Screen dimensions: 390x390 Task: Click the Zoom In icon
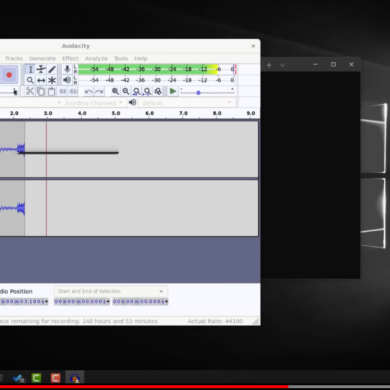115,91
